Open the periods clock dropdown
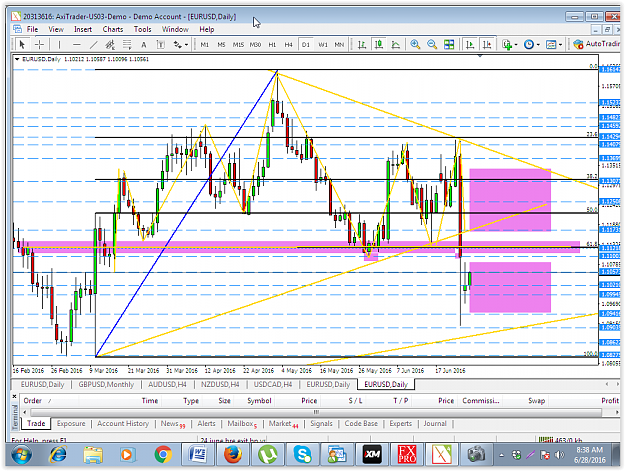The width and height of the screenshot is (625, 471). [x=532, y=44]
